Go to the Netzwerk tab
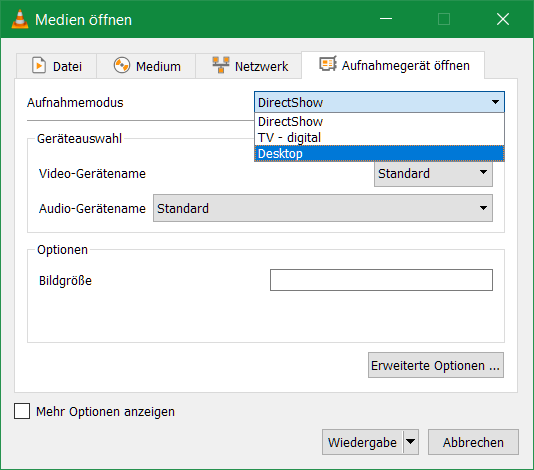 [249, 66]
